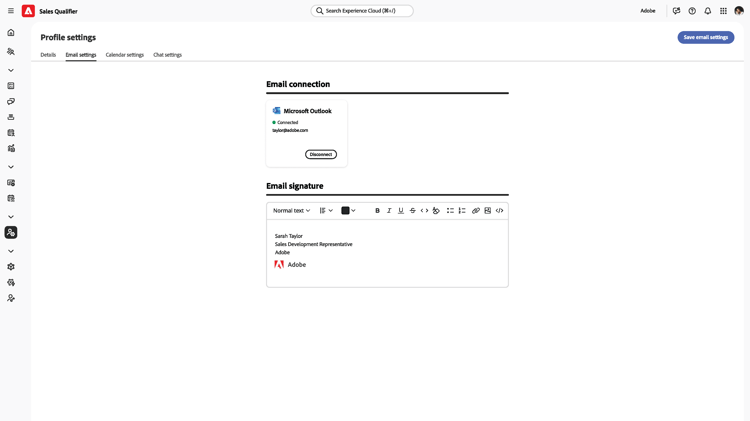The height and width of the screenshot is (421, 750).
Task: Open the hamburger navigation menu
Action: pos(11,11)
